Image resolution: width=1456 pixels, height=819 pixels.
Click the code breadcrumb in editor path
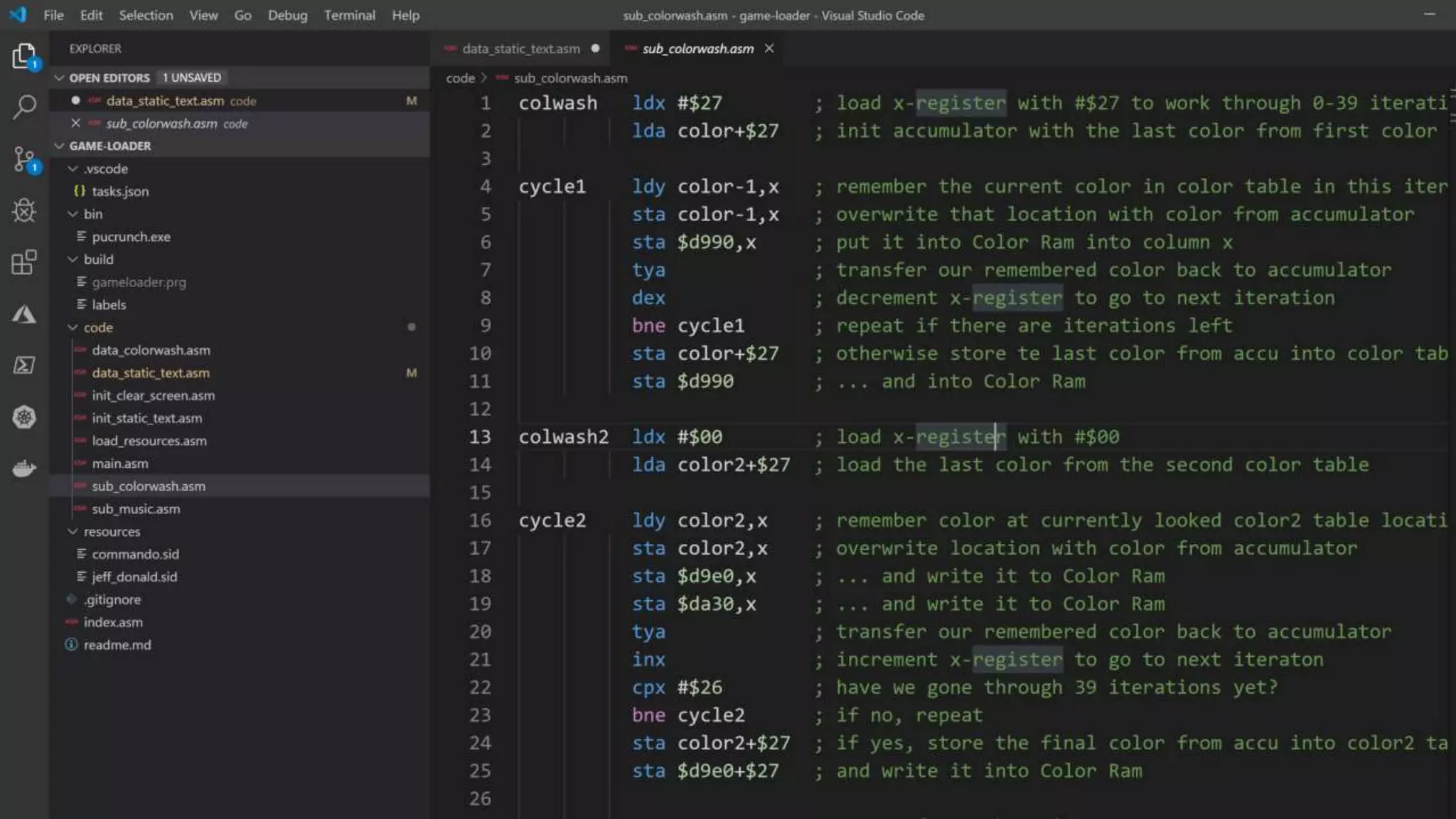[x=460, y=78]
